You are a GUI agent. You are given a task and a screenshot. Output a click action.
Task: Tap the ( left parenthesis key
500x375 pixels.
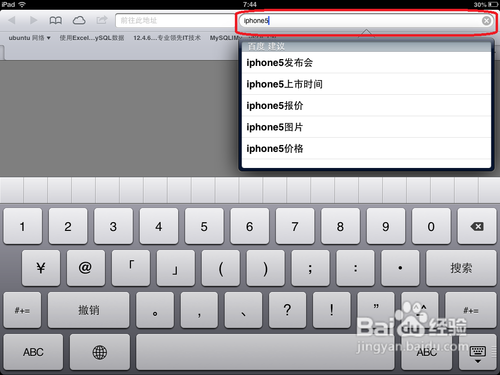(221, 268)
